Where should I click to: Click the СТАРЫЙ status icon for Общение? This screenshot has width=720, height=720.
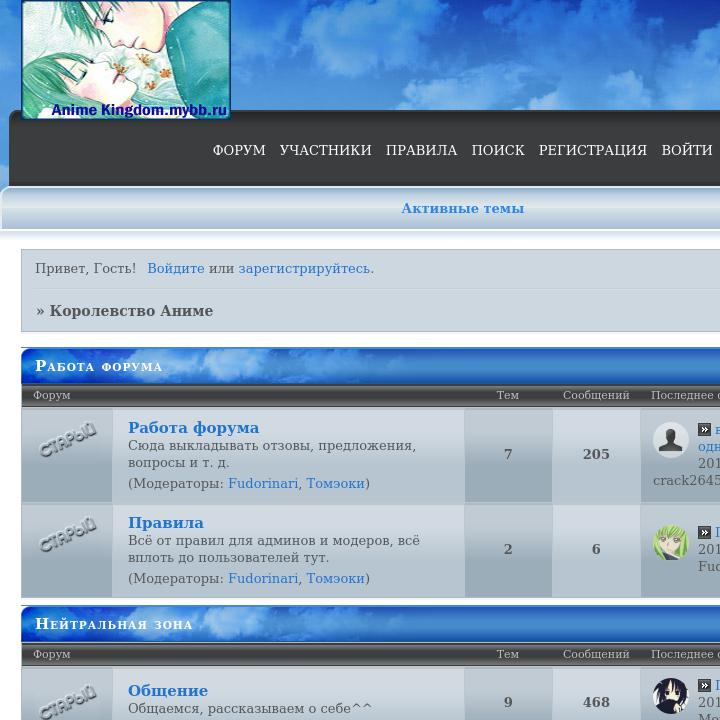click(x=68, y=702)
